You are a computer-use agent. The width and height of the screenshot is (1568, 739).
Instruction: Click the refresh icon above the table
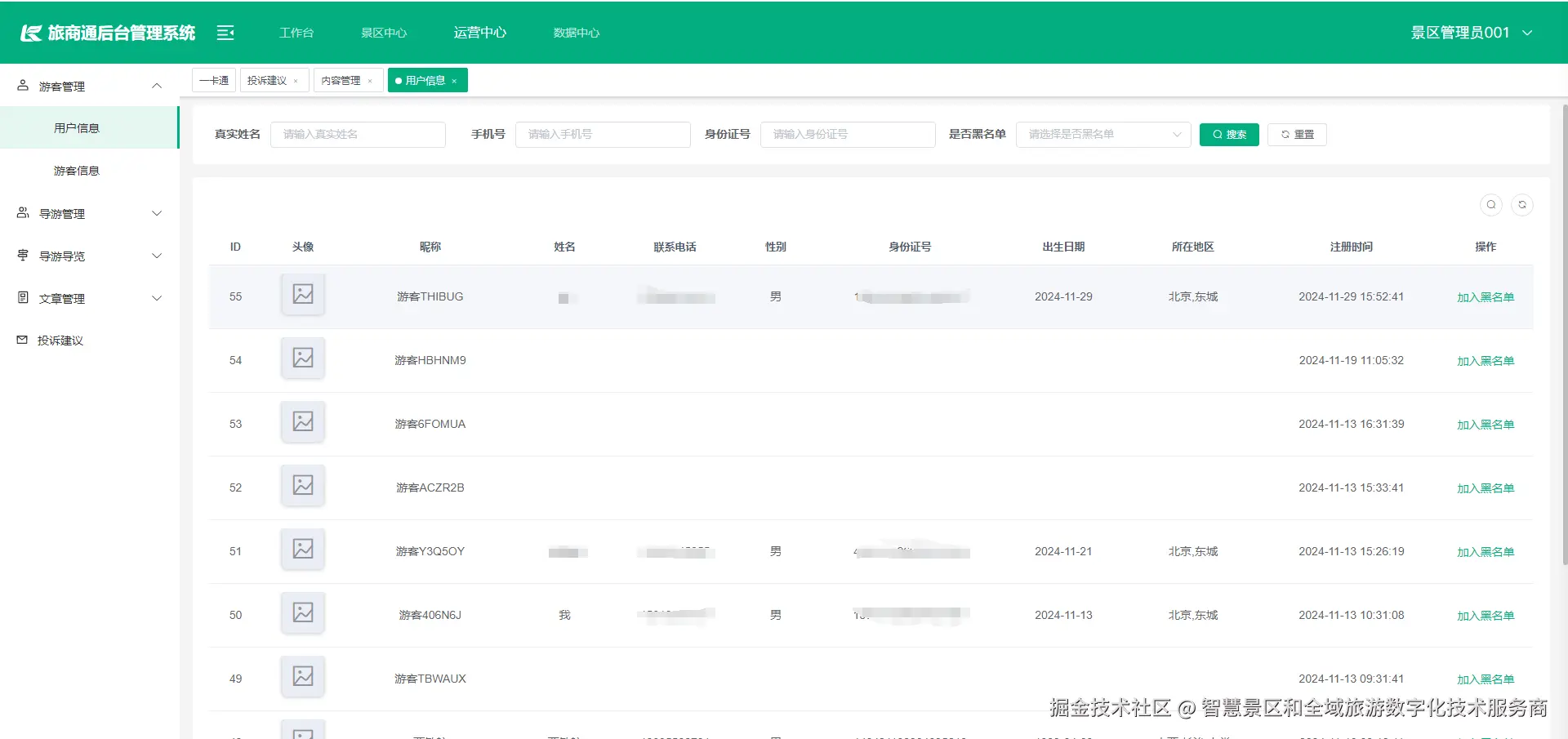coord(1522,205)
